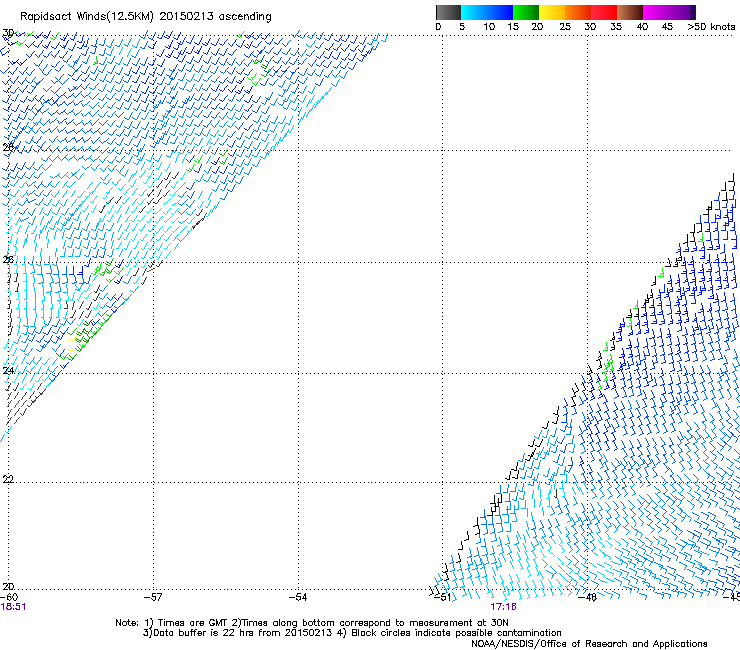This screenshot has height=650, width=740.
Task: Click the brown 35-40 knots legend swatch
Action: [630, 12]
